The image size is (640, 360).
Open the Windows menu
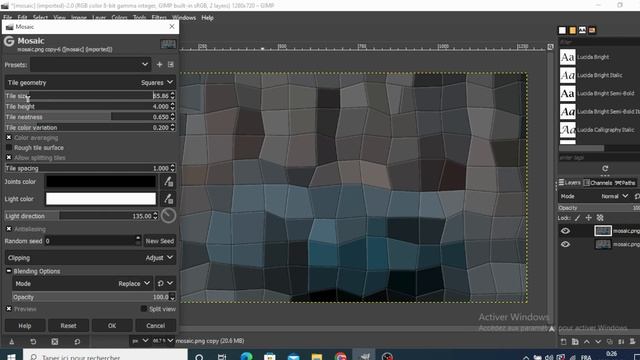coord(184,18)
